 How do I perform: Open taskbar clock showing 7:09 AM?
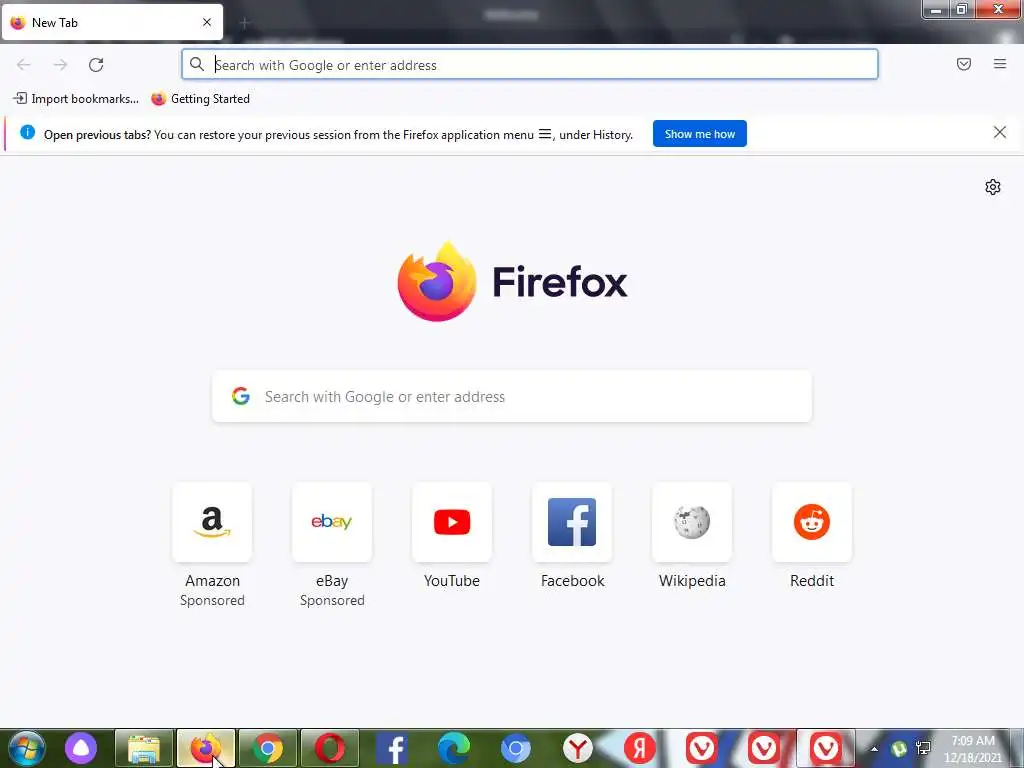pos(973,749)
